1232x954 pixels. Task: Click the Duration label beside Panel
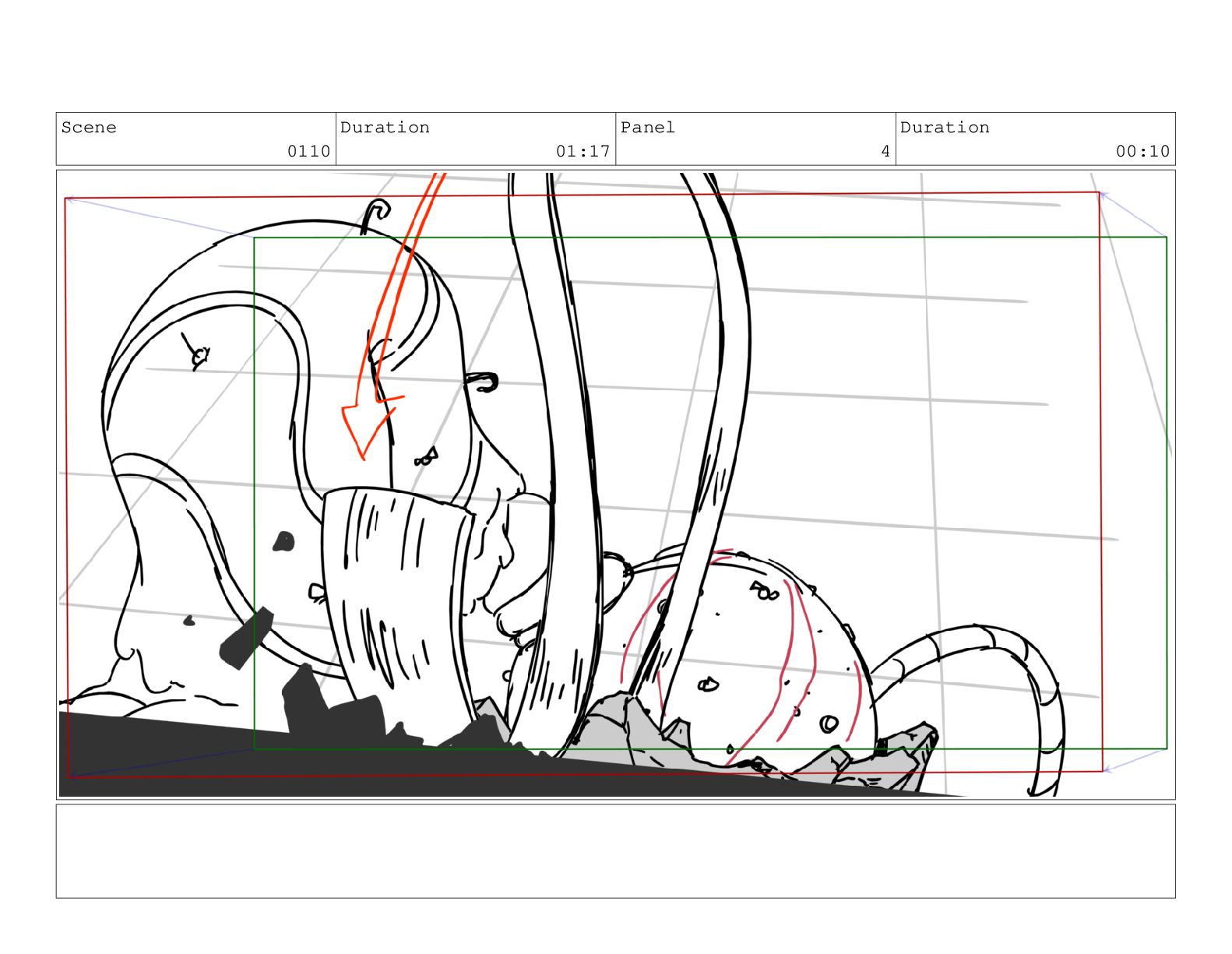click(x=945, y=127)
